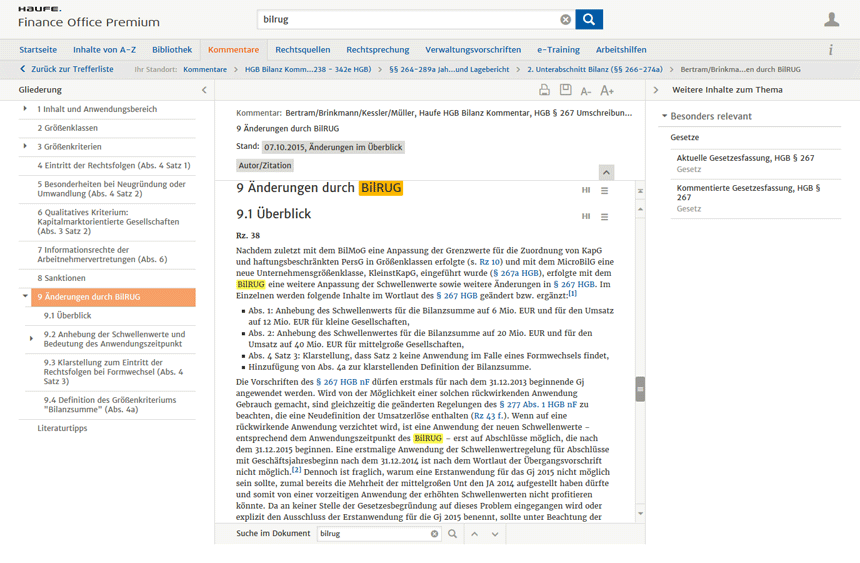Click the blue search magnifier button
The width and height of the screenshot is (860, 563).
click(x=589, y=19)
